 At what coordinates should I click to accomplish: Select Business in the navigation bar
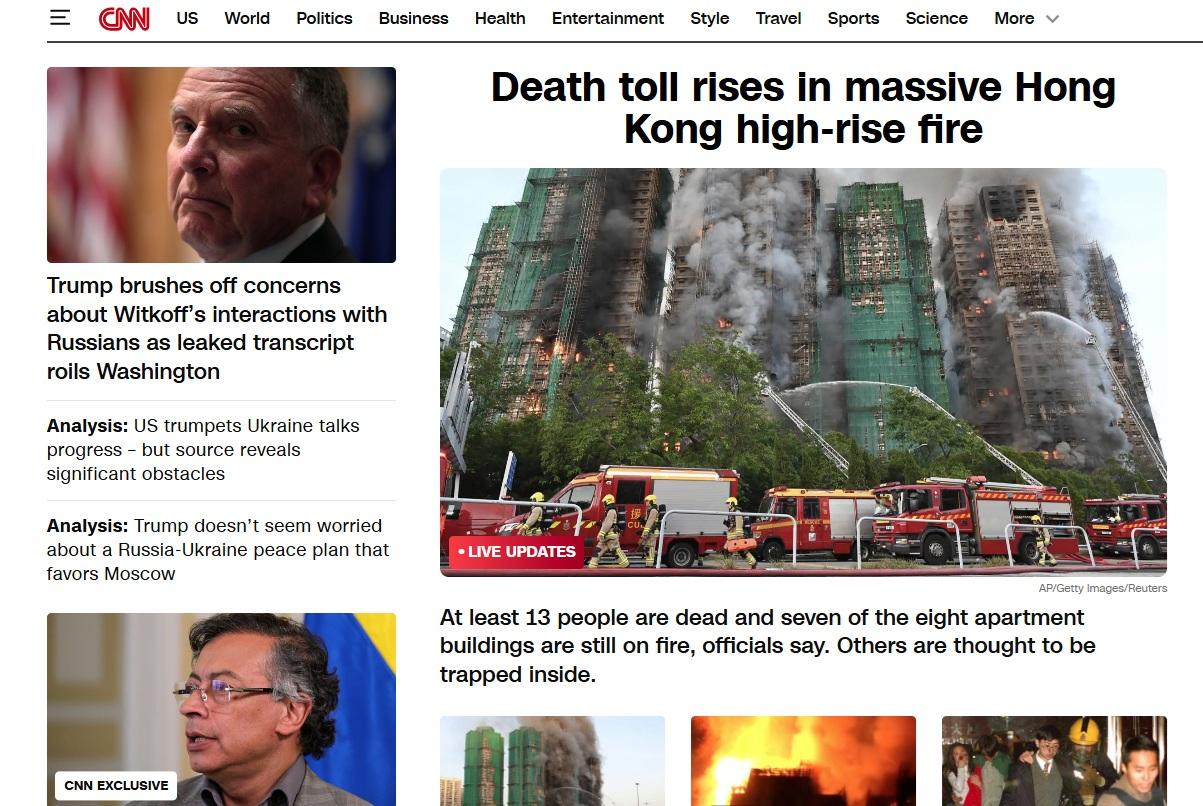tap(413, 18)
